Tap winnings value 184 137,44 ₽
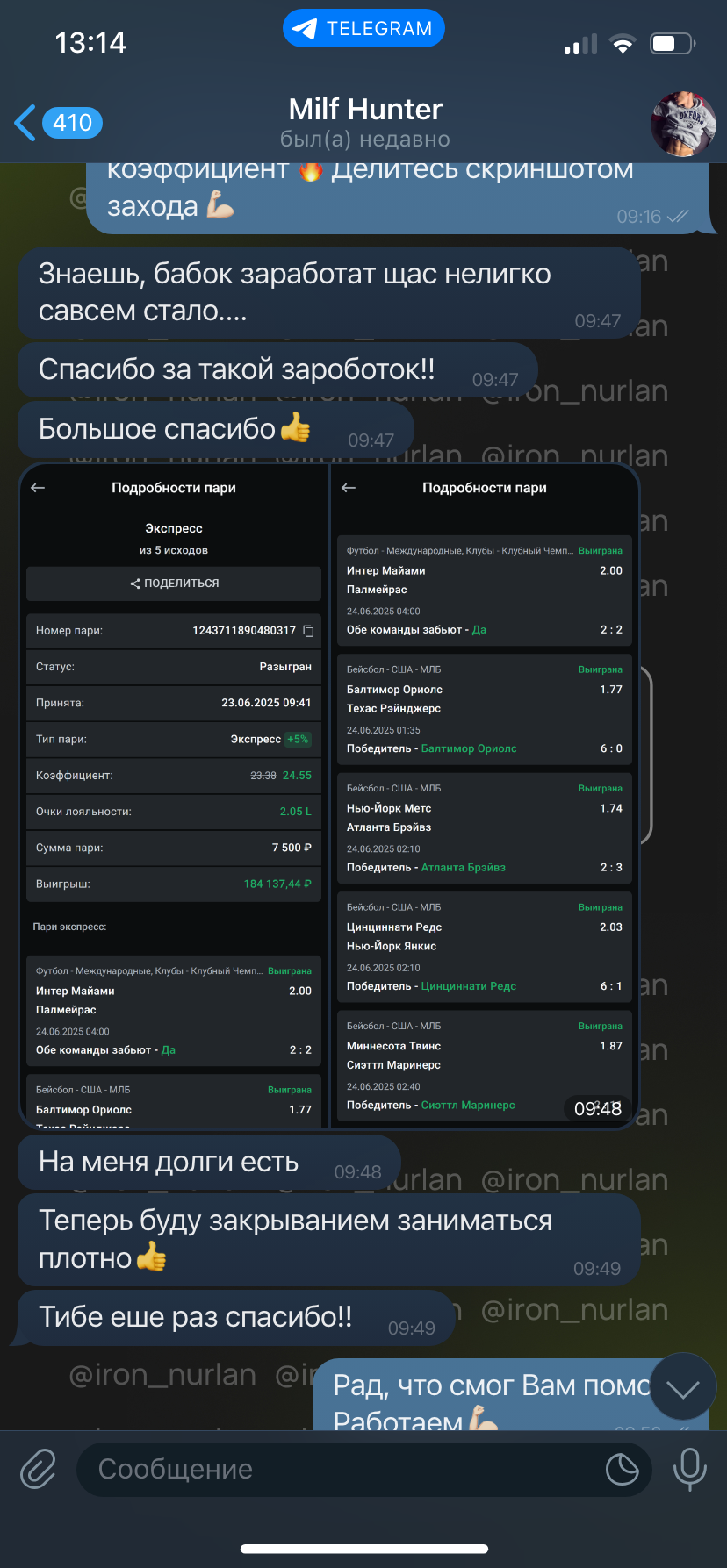This screenshot has height=1568, width=727. [x=277, y=884]
